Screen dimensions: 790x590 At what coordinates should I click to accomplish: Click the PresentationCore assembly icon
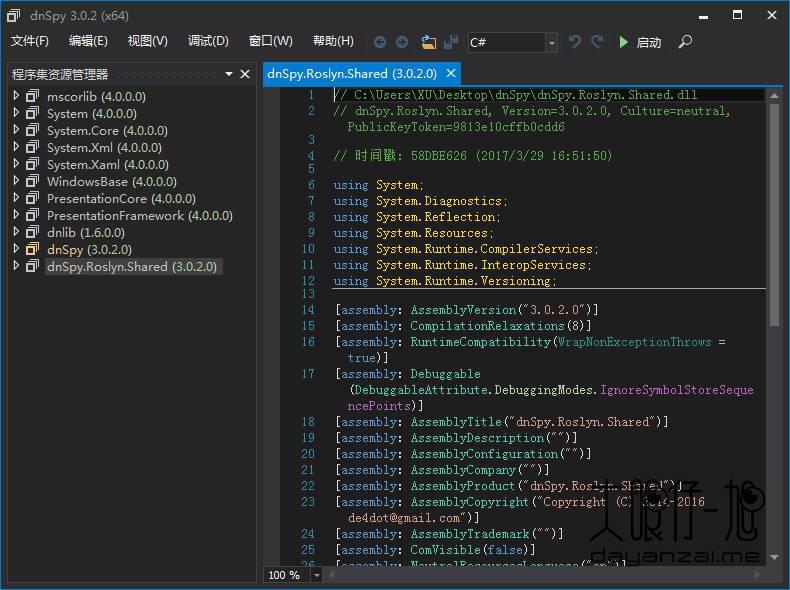click(x=32, y=198)
